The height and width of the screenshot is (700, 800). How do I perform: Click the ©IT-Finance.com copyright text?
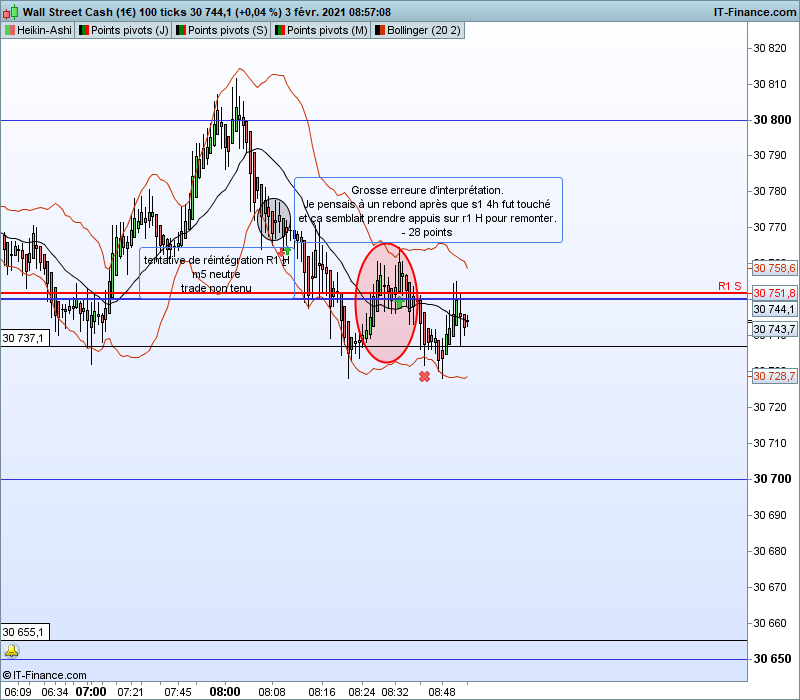(x=44, y=675)
